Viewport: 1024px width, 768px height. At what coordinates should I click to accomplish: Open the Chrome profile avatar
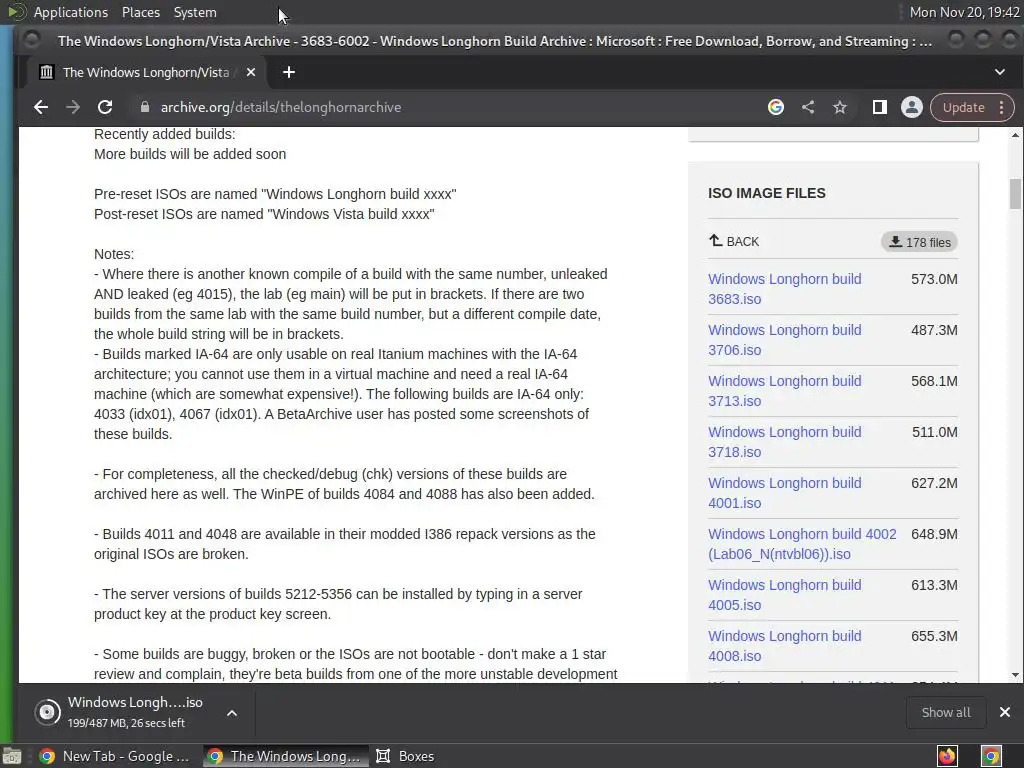(912, 107)
